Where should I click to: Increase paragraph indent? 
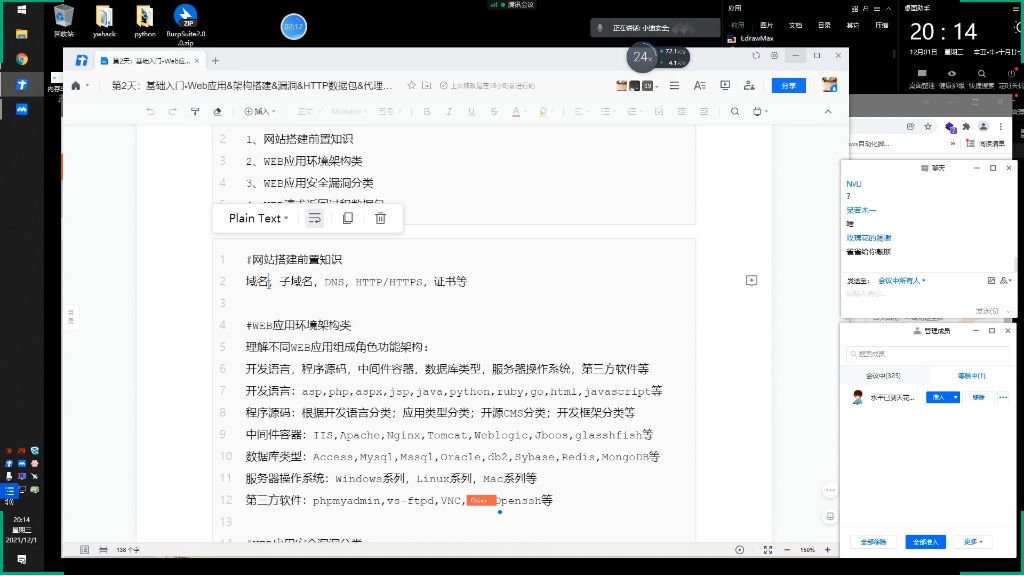pyautogui.click(x=704, y=112)
